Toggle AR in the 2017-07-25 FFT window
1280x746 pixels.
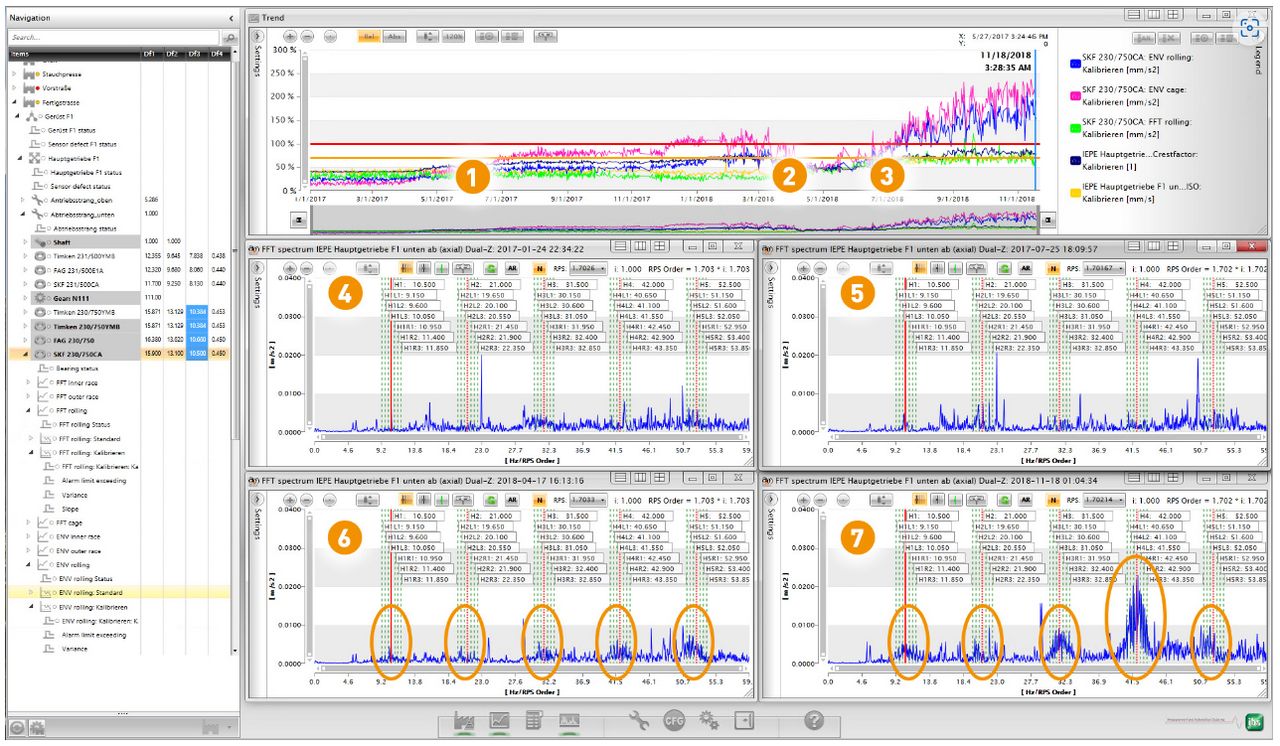click(x=1027, y=268)
